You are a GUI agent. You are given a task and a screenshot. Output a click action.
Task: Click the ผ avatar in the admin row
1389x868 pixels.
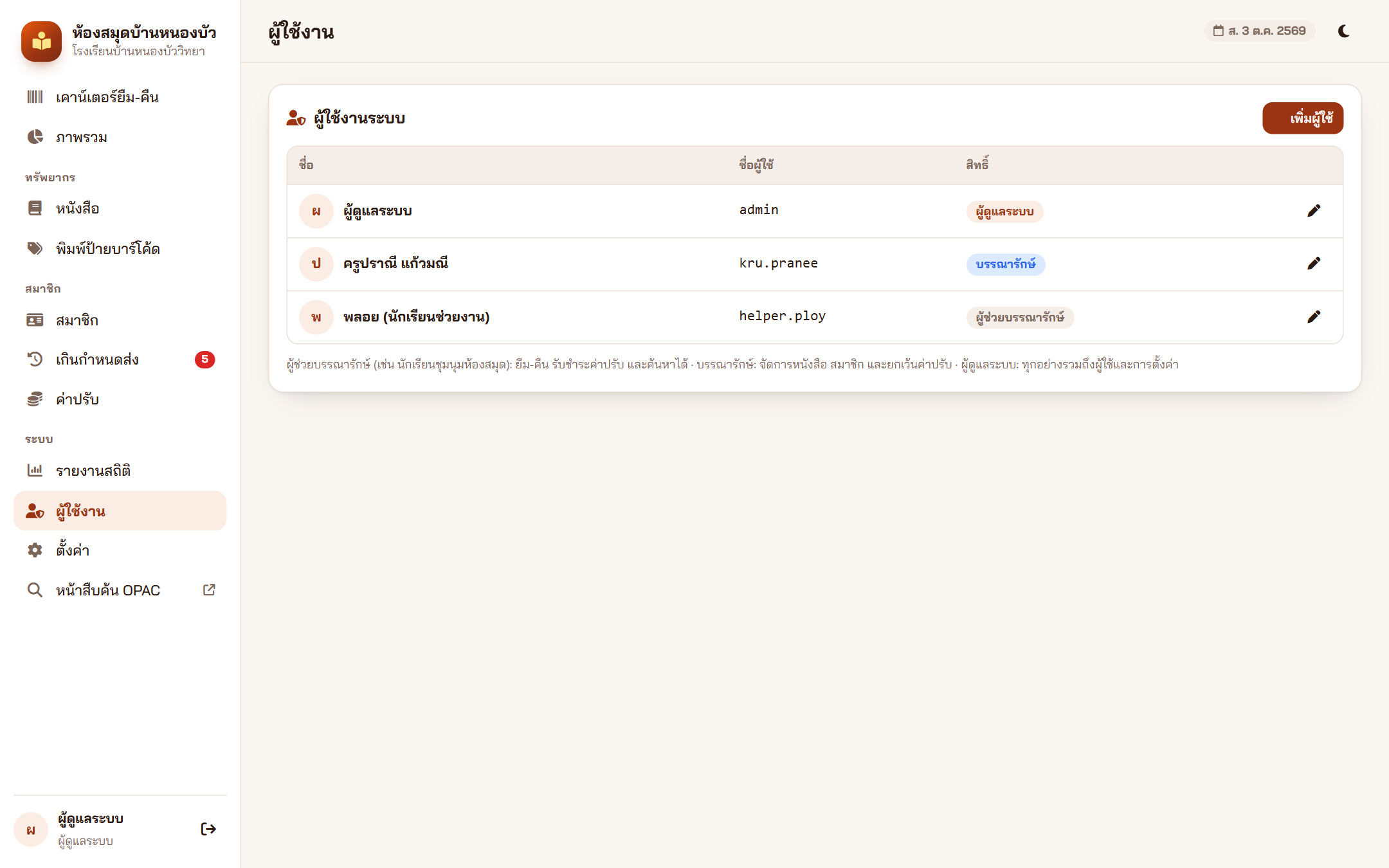(x=316, y=212)
